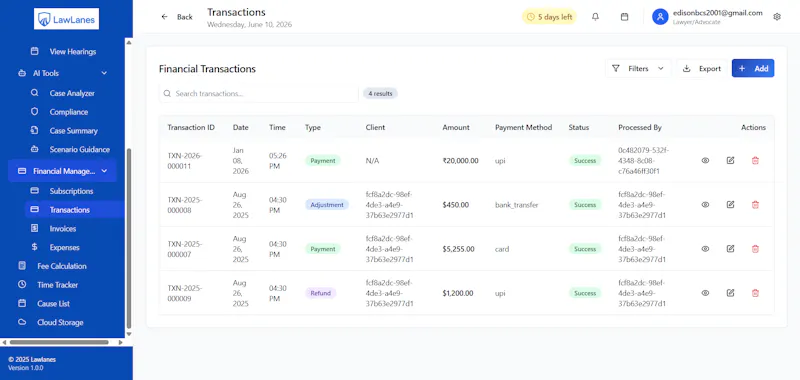800x380 pixels.
Task: View transaction TXN-2025-000007 with eye icon
Action: [705, 249]
